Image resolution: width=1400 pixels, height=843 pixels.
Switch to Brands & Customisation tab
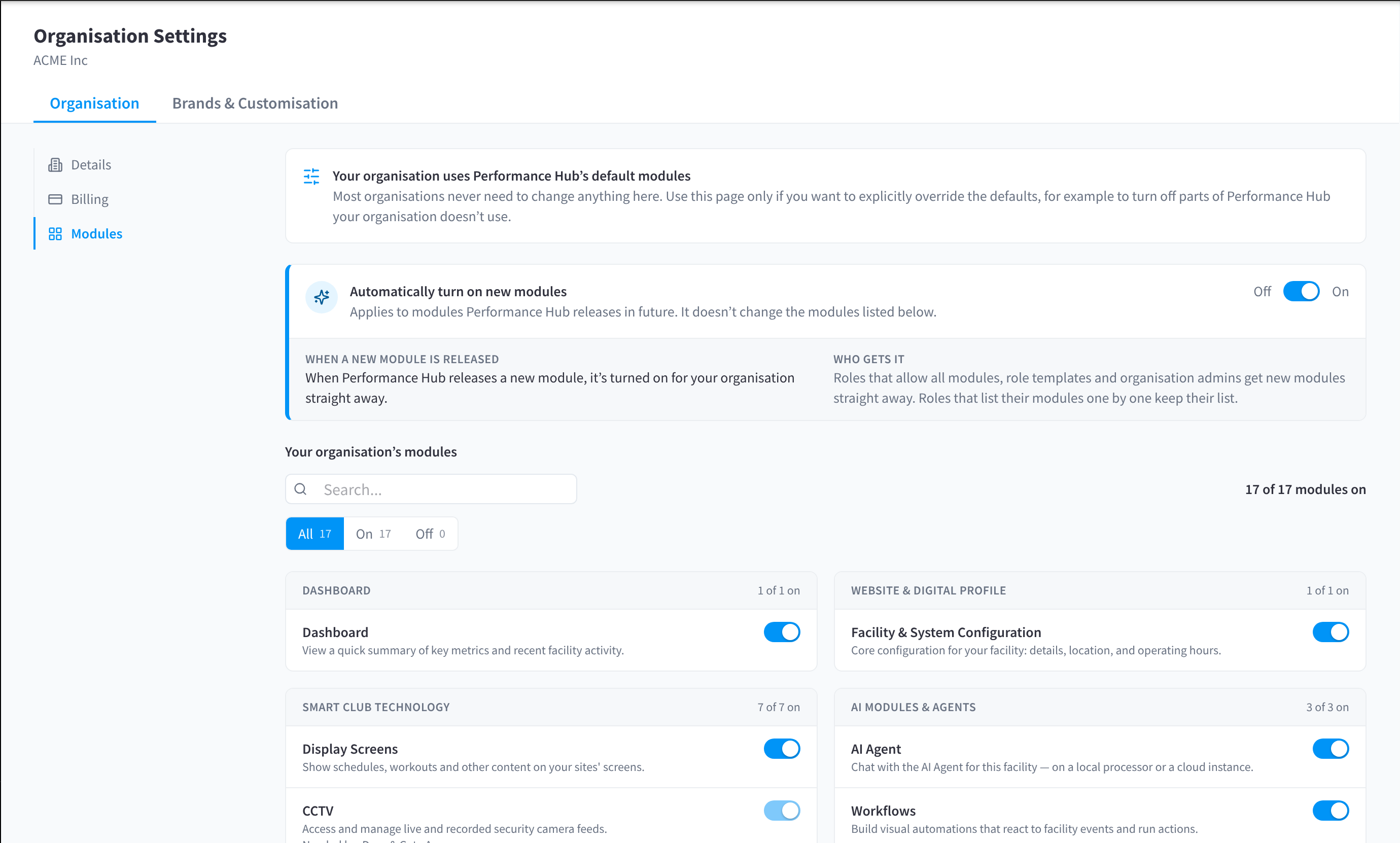255,103
